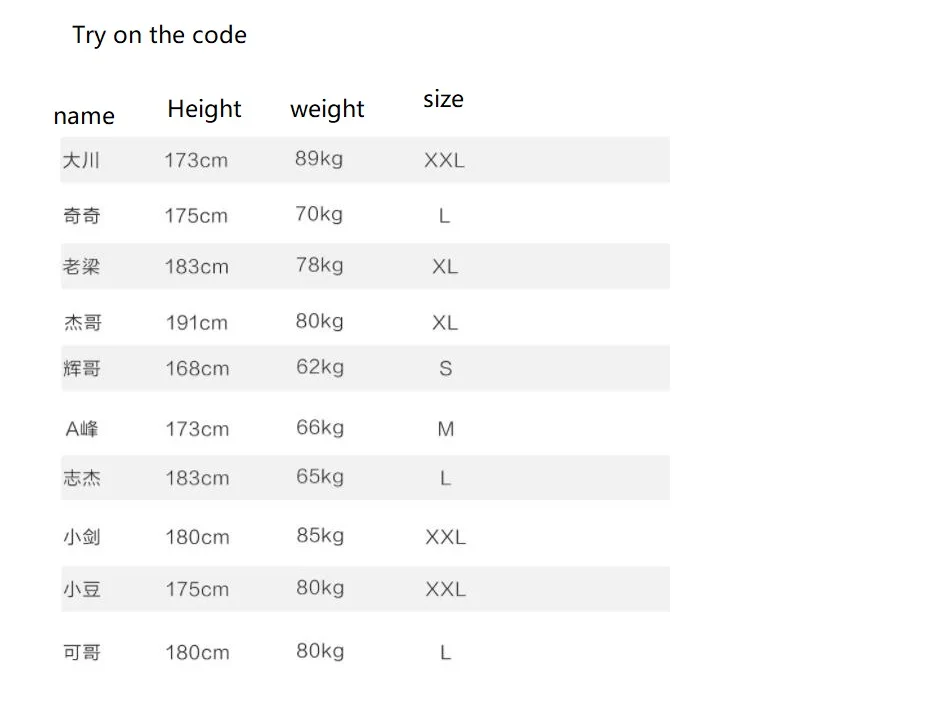Click the name 小剑
Screen dimensions: 945x711
point(82,537)
